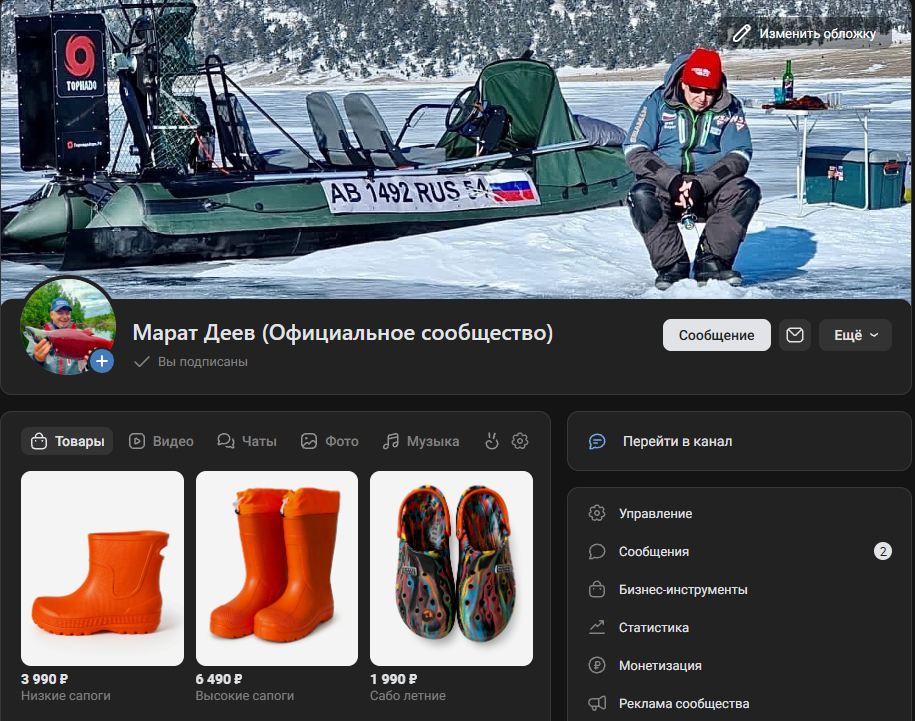Open Бизнес-инструменты menu entry
Screen dimensions: 915x721
739,590
